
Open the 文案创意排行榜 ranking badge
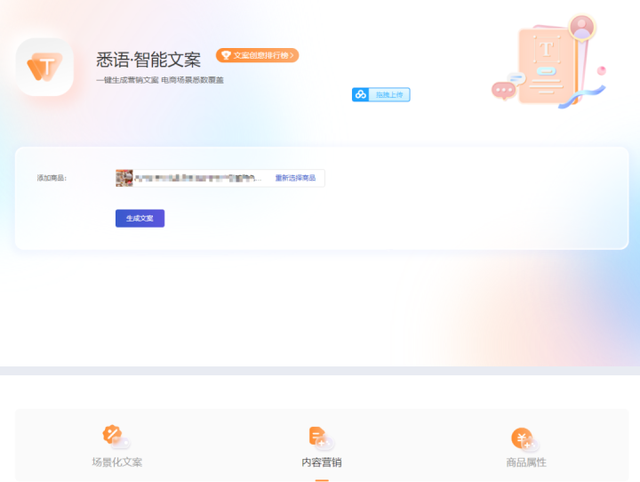point(258,55)
